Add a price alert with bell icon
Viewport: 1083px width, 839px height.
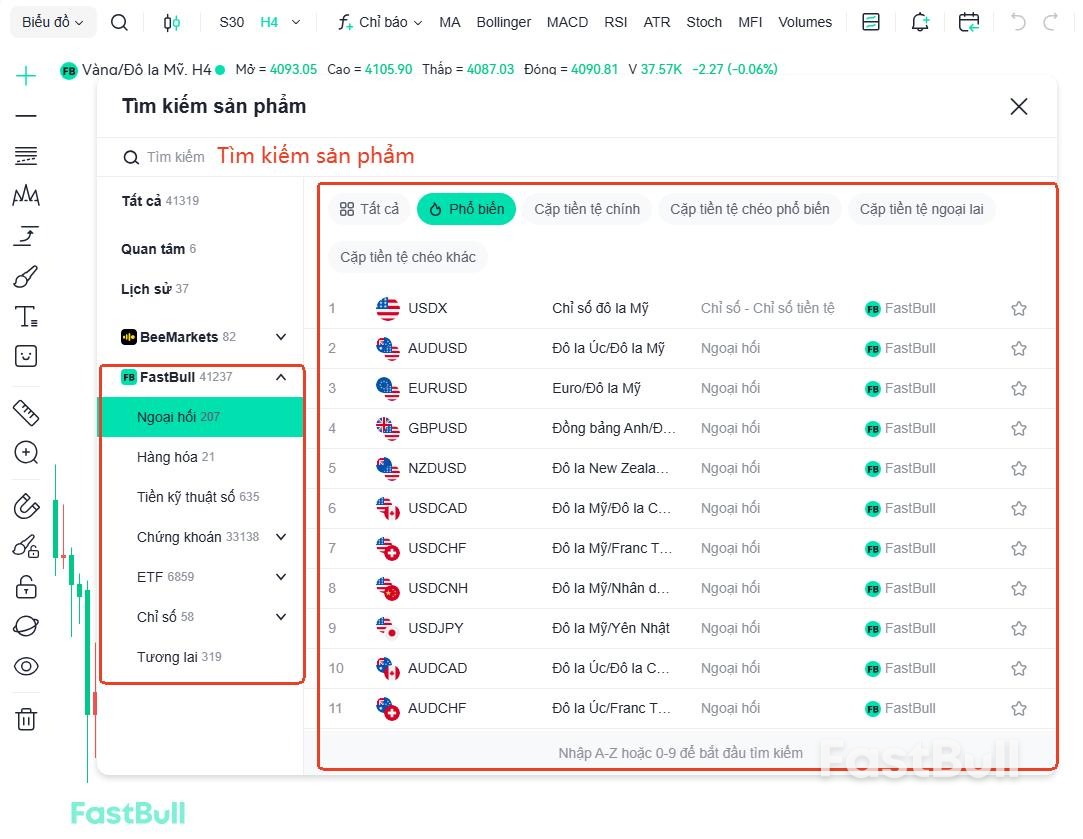point(920,22)
